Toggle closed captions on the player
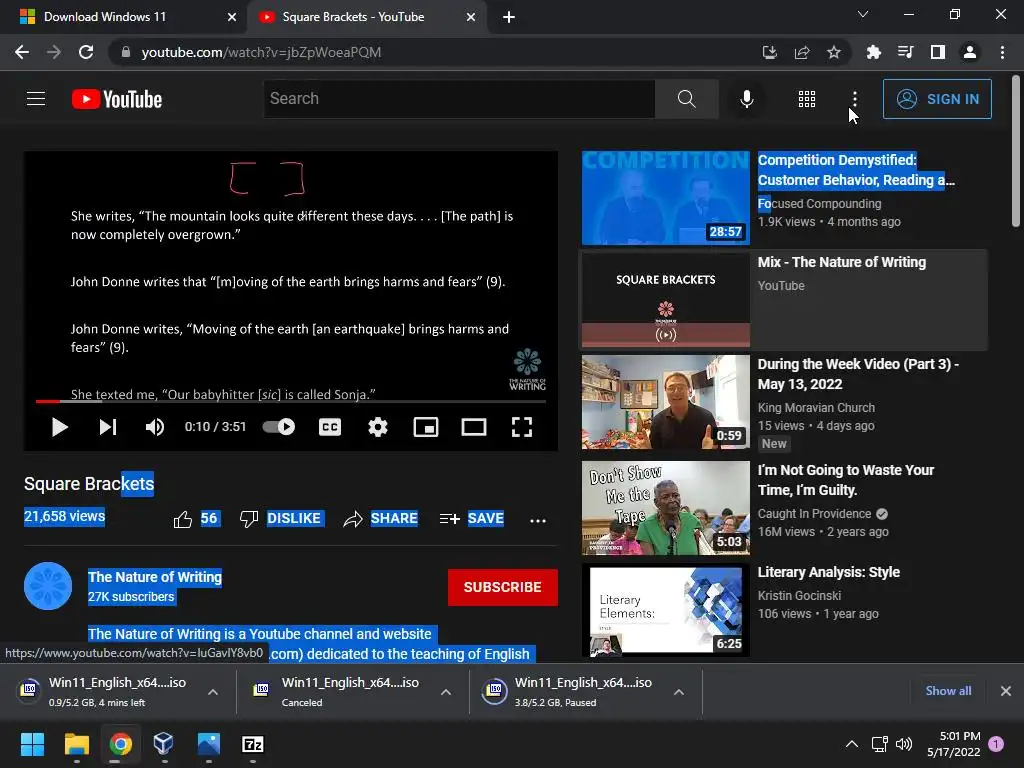The height and width of the screenshot is (768, 1024). click(x=330, y=427)
